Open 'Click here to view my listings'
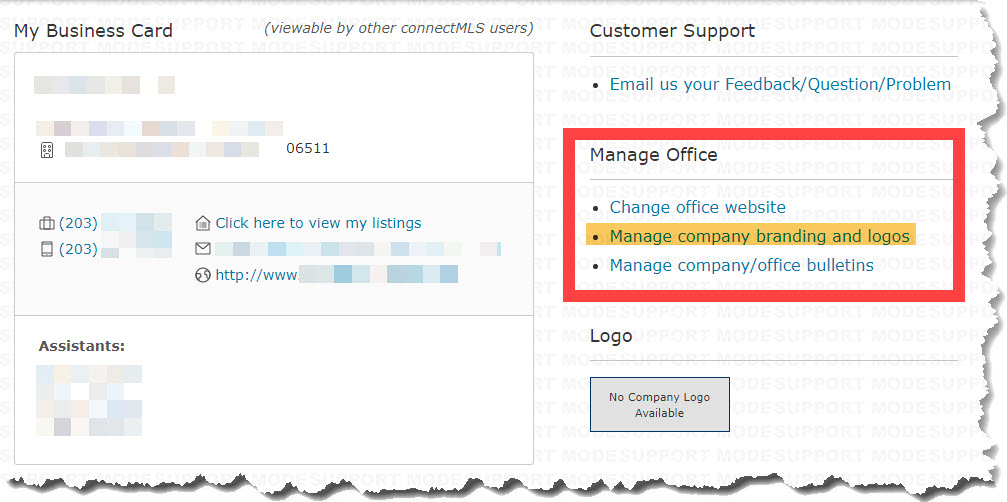The height and width of the screenshot is (502, 1007). [x=319, y=223]
